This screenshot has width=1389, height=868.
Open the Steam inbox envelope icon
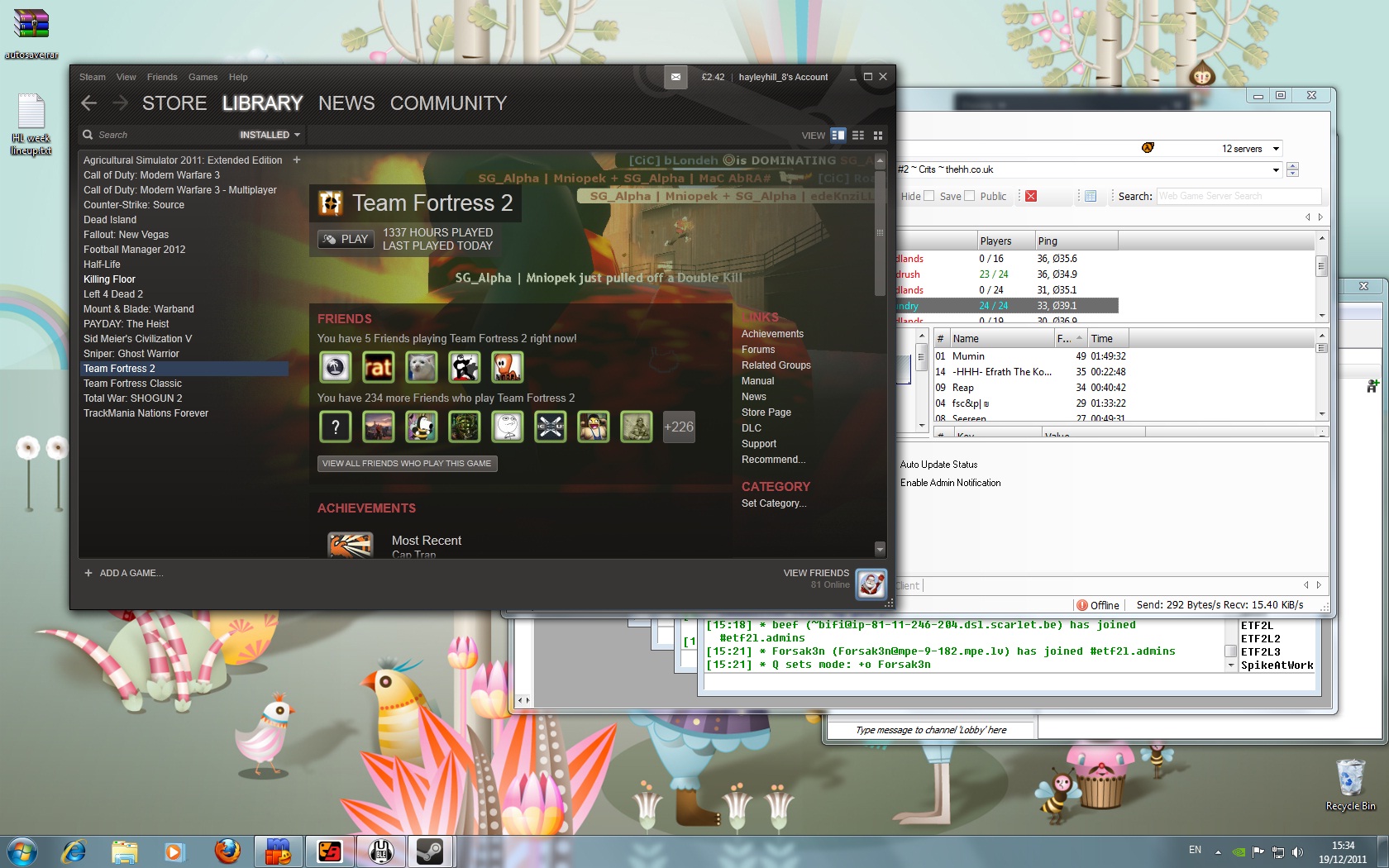675,77
